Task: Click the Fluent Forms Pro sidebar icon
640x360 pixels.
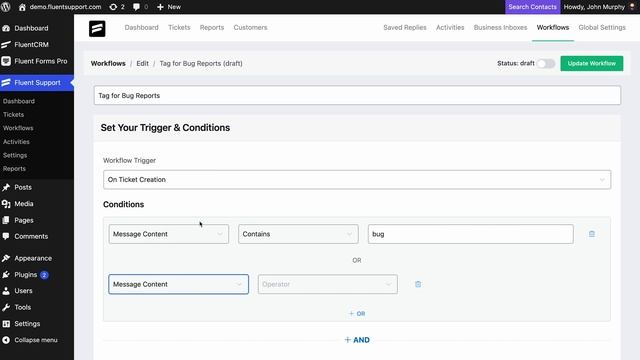Action: (6, 61)
